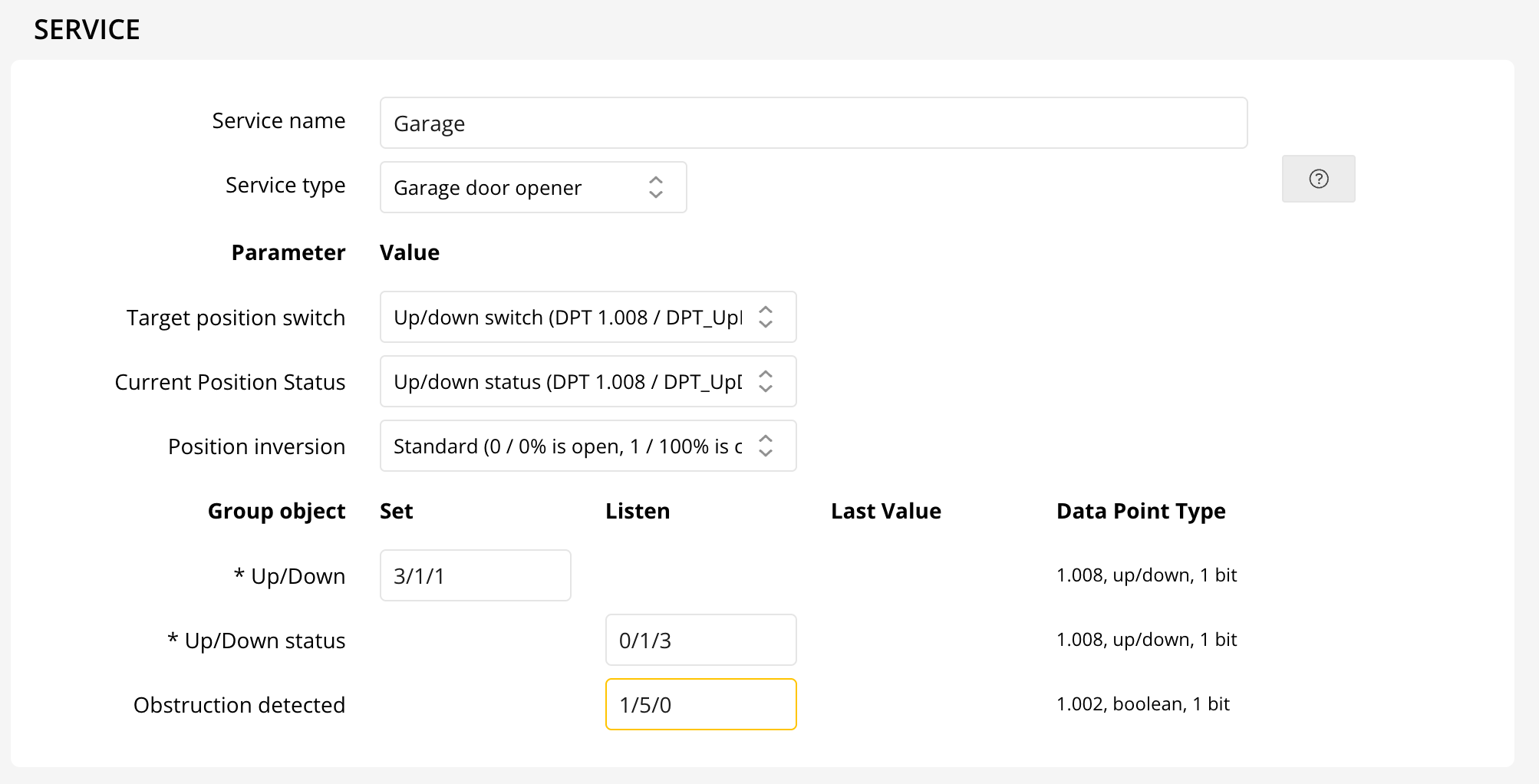This screenshot has width=1539, height=784.
Task: Click the chevron on Position inversion selector
Action: tap(765, 446)
